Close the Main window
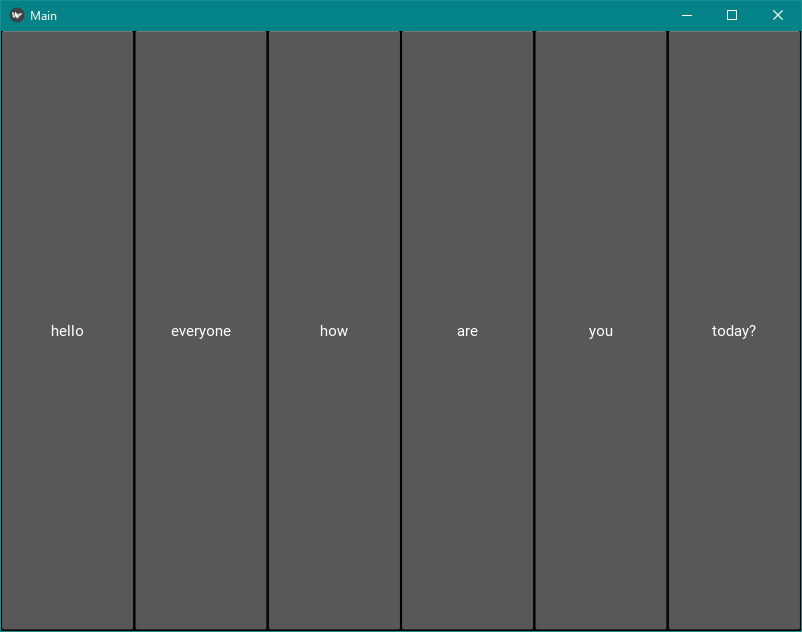802x632 pixels. pos(777,15)
